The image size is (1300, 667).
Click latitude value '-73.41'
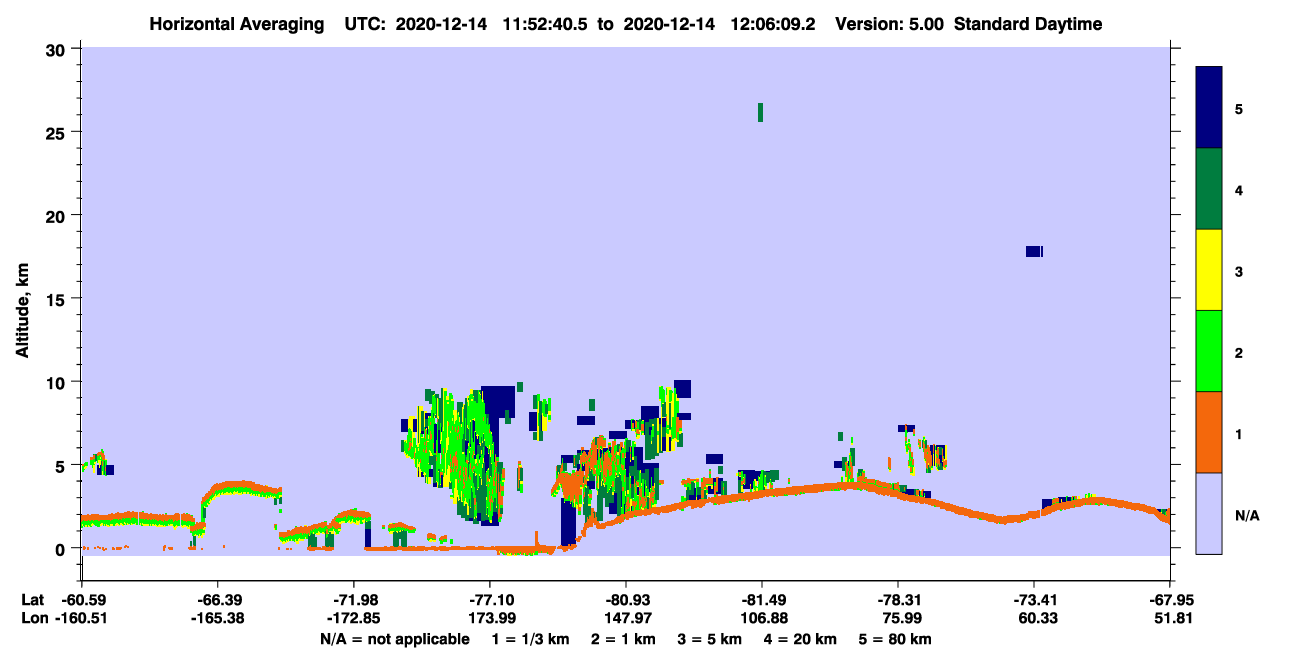pos(1034,600)
